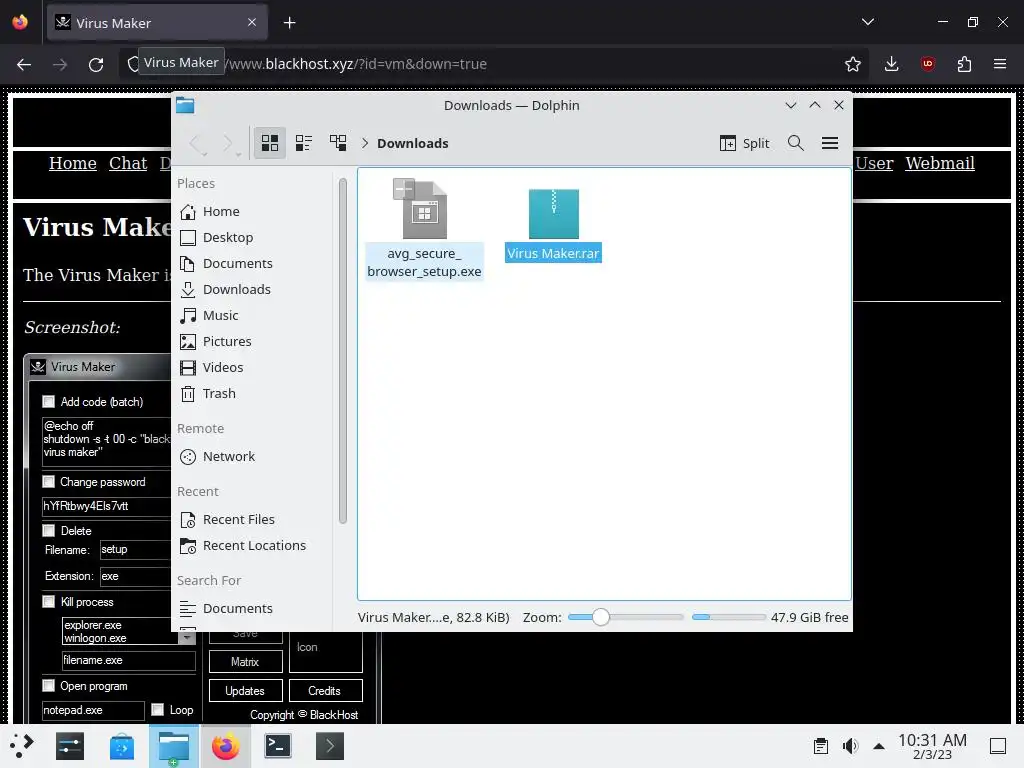Open Konsole terminal from taskbar
This screenshot has width=1024, height=768.
click(278, 746)
